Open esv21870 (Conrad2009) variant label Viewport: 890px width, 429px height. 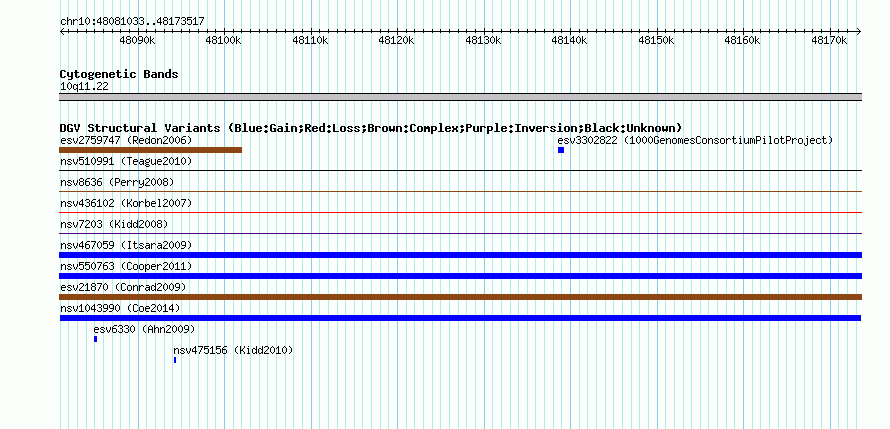[x=123, y=287]
